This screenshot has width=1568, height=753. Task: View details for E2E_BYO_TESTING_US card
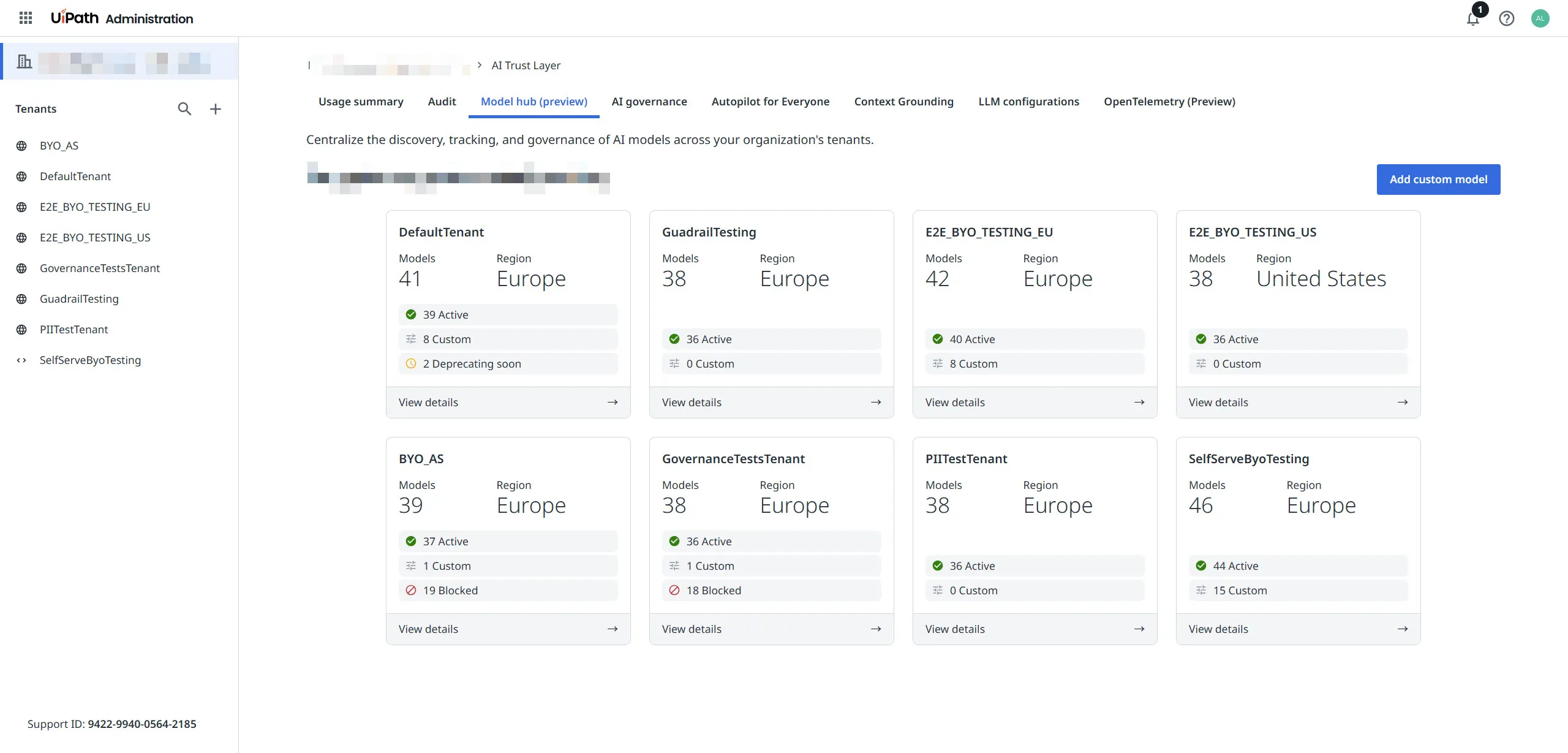(x=1298, y=403)
